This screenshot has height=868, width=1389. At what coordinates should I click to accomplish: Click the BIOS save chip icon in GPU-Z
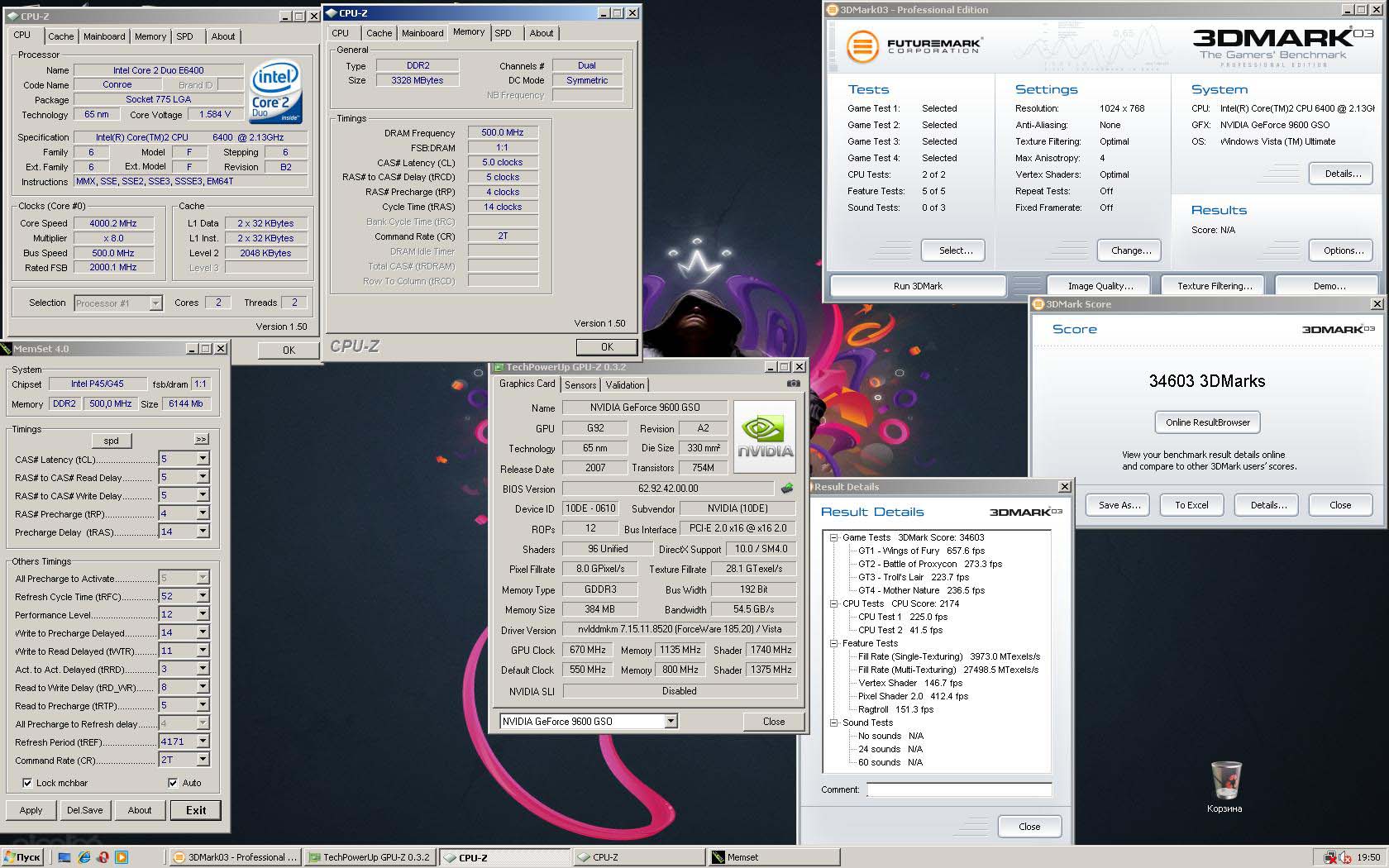[787, 489]
